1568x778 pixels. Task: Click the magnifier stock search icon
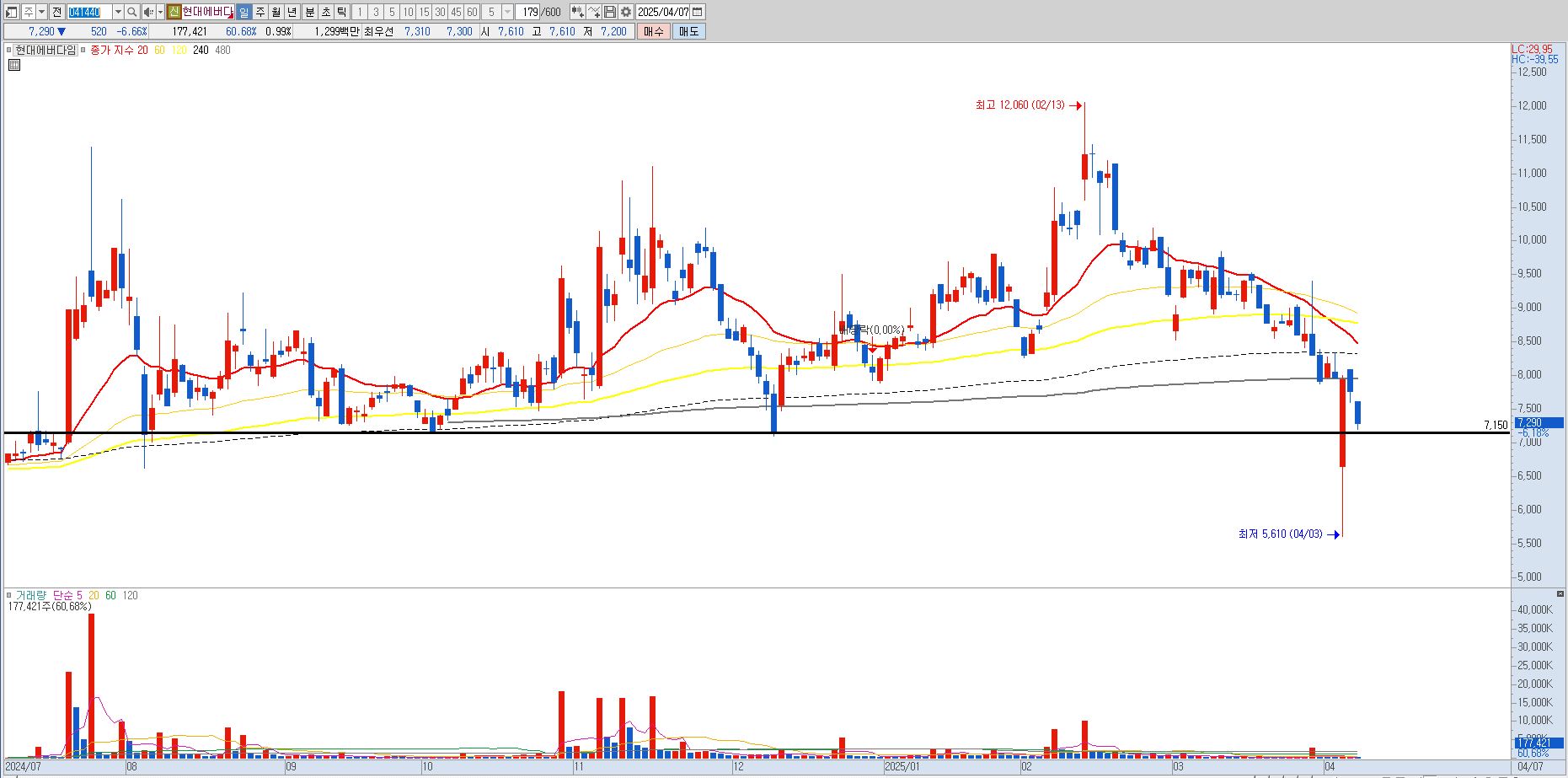132,12
